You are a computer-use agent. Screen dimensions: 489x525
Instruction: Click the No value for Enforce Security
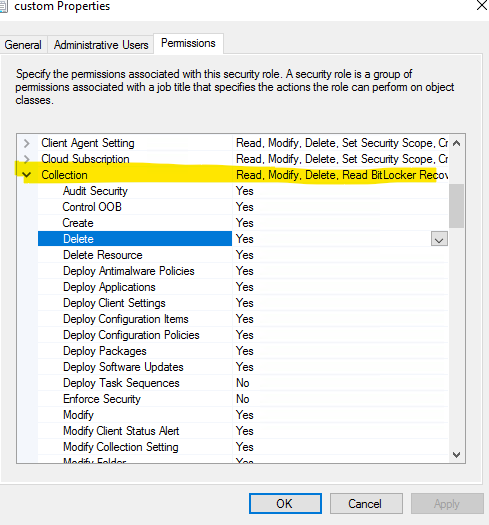coord(243,399)
